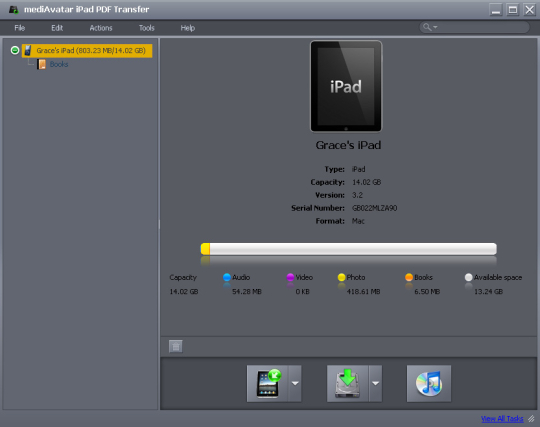Click the white Available space legend dot

pos(468,277)
